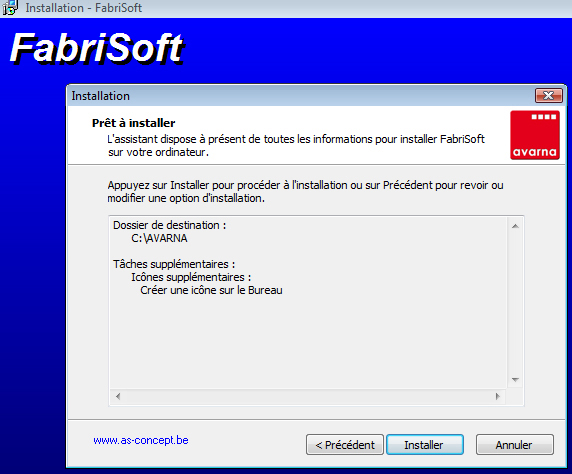Click the 'Dossier de destination' line in the summary
572x474 pixels.
(170, 225)
